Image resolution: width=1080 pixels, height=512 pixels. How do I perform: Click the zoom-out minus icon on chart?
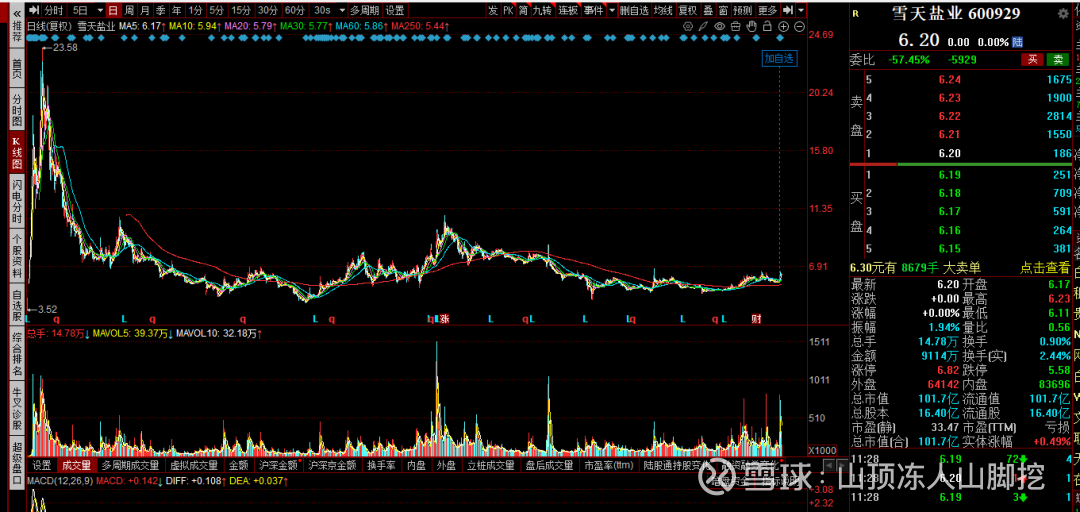(x=799, y=26)
